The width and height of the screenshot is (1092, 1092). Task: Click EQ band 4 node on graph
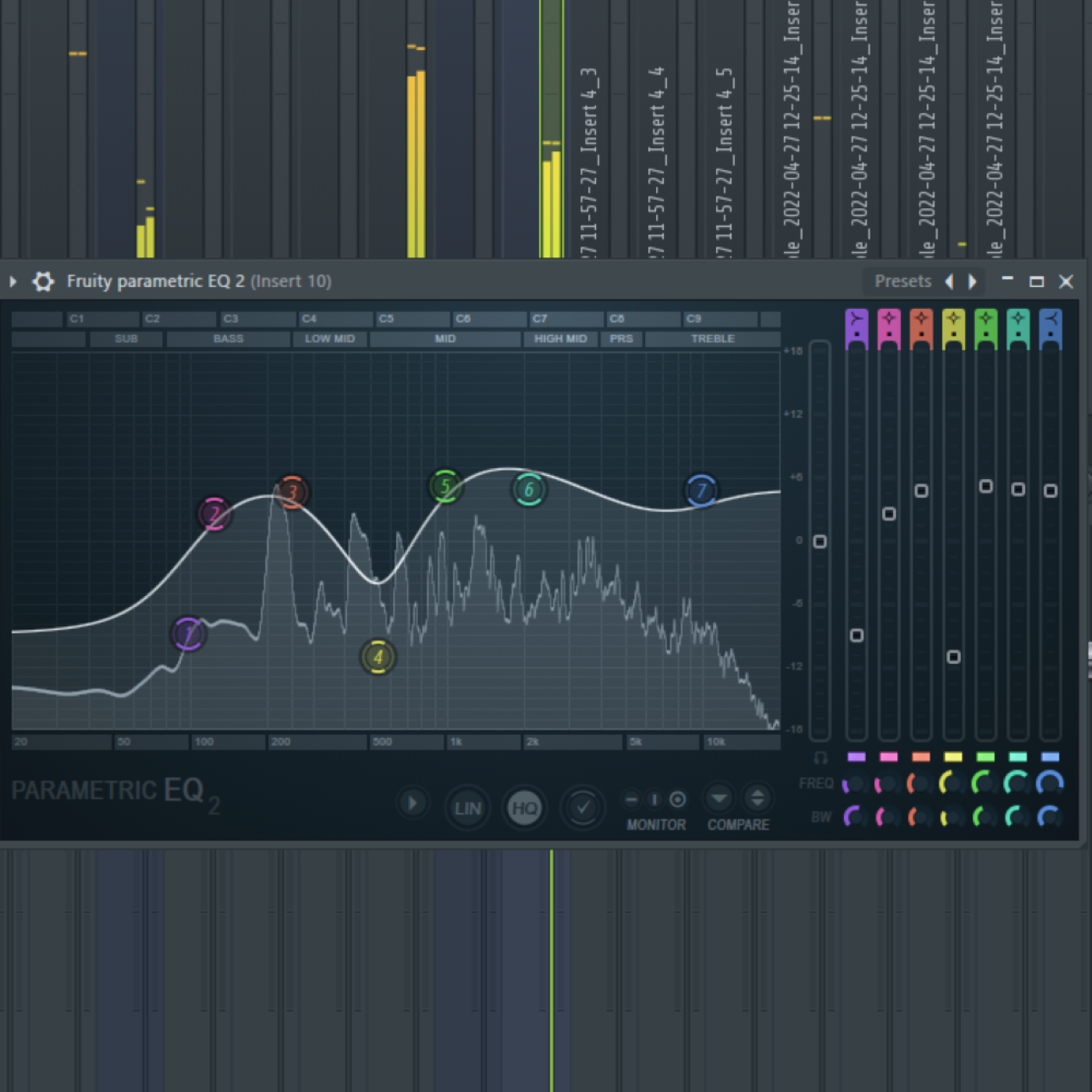tap(378, 657)
